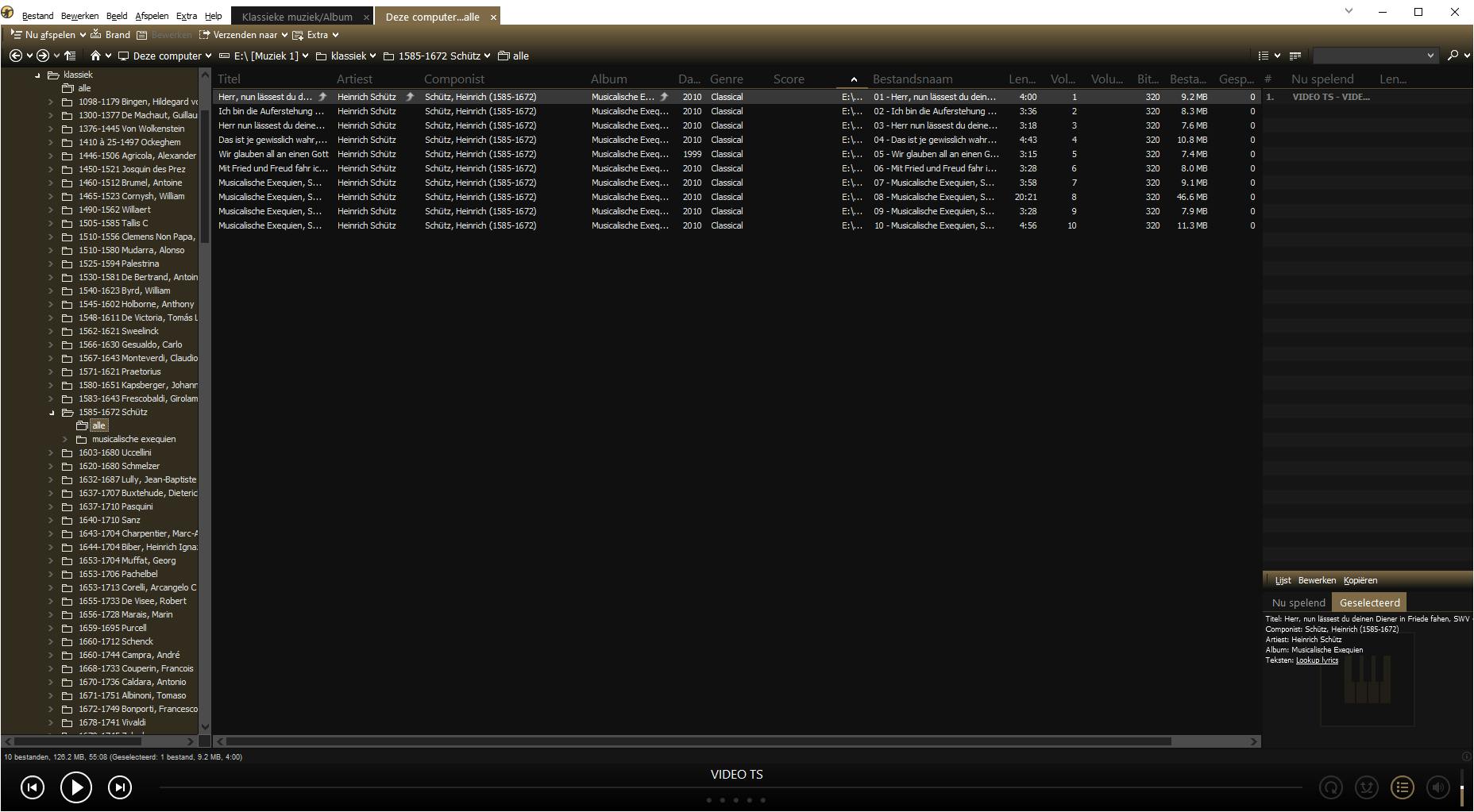Click the Brand toolbar button label
The height and width of the screenshot is (812, 1474).
tap(118, 35)
